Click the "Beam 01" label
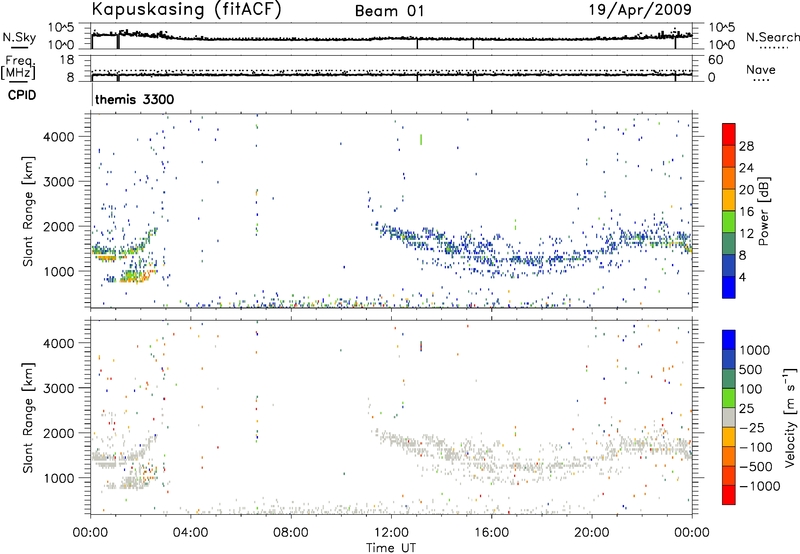 pyautogui.click(x=389, y=11)
